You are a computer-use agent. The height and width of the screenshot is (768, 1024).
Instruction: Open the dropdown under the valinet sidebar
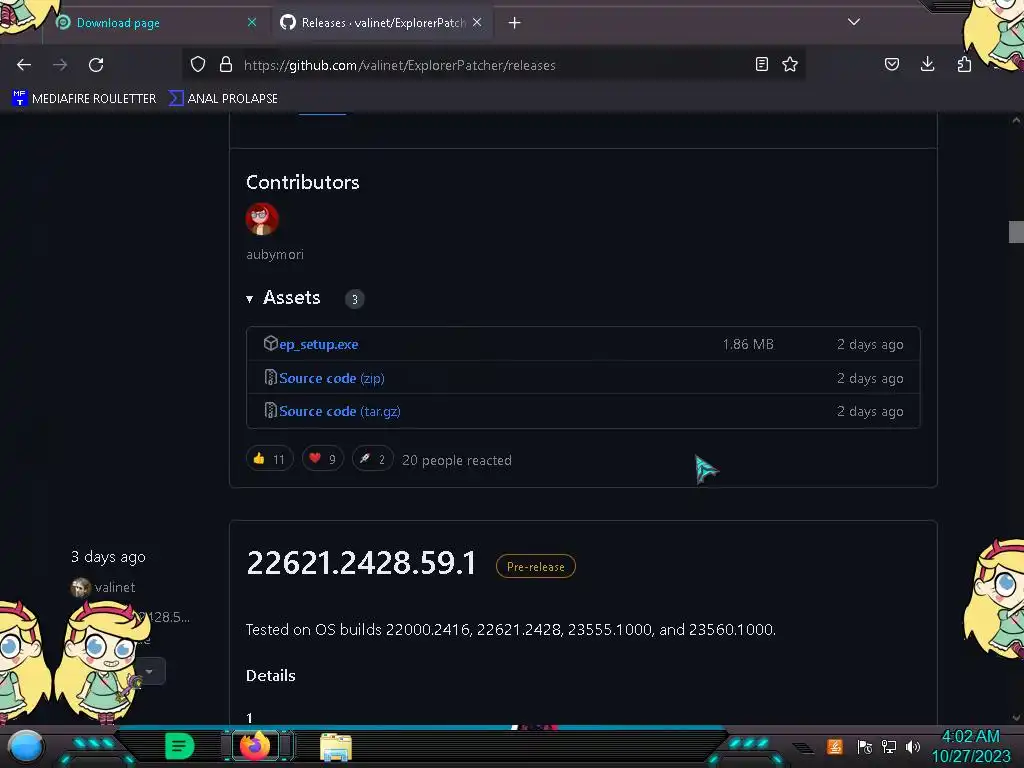[150, 671]
